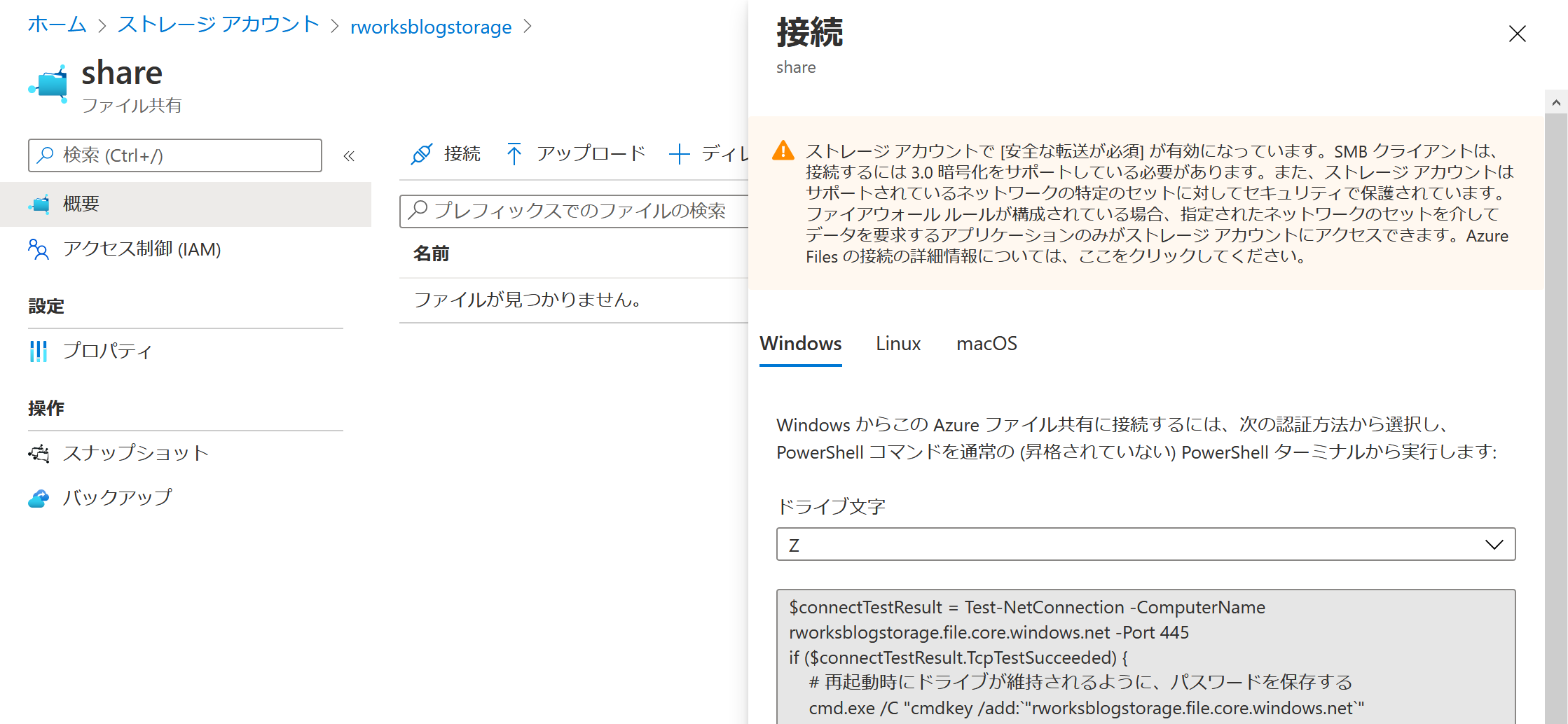Click the アップロード upload arrow icon
The width and height of the screenshot is (1568, 724).
point(514,154)
